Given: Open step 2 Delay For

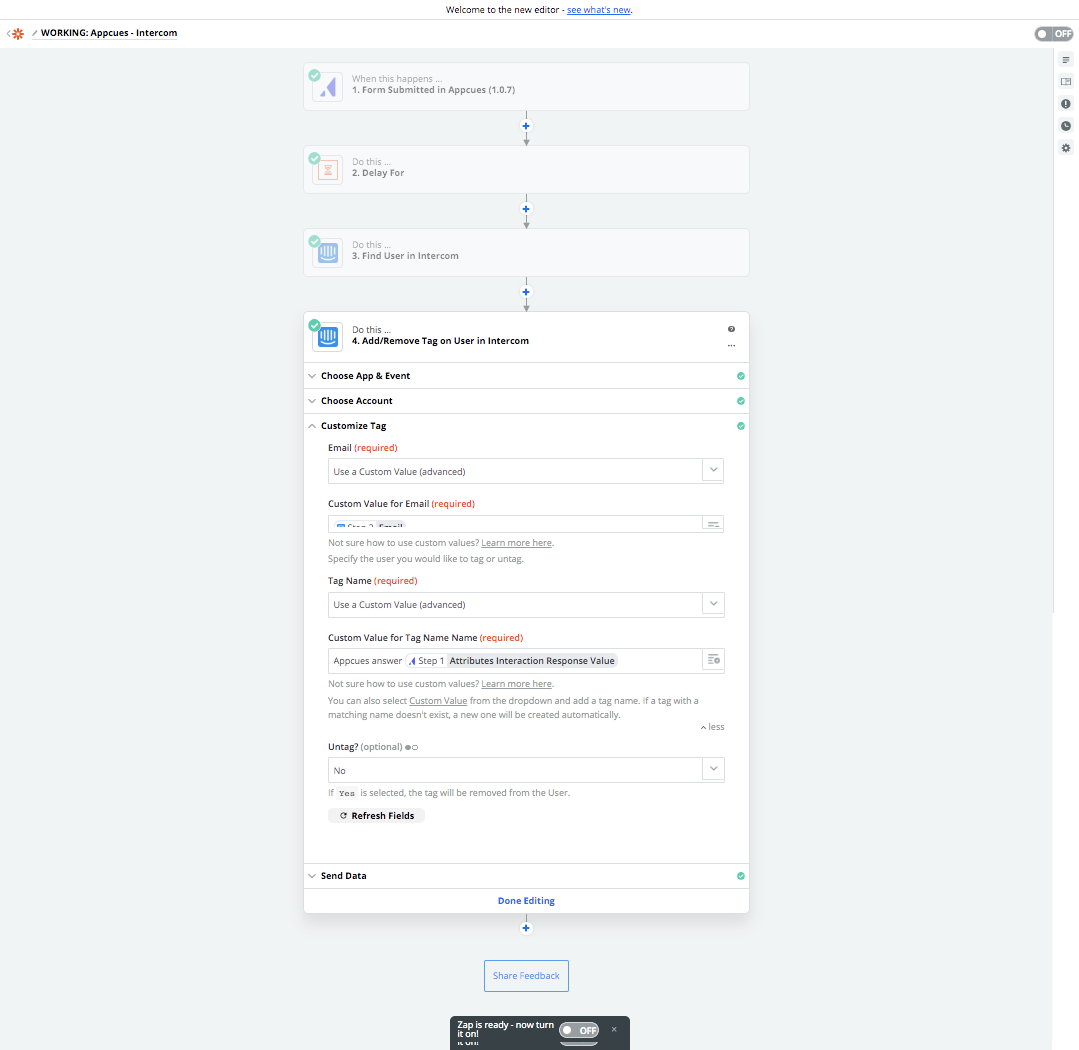Looking at the screenshot, I should tap(526, 169).
